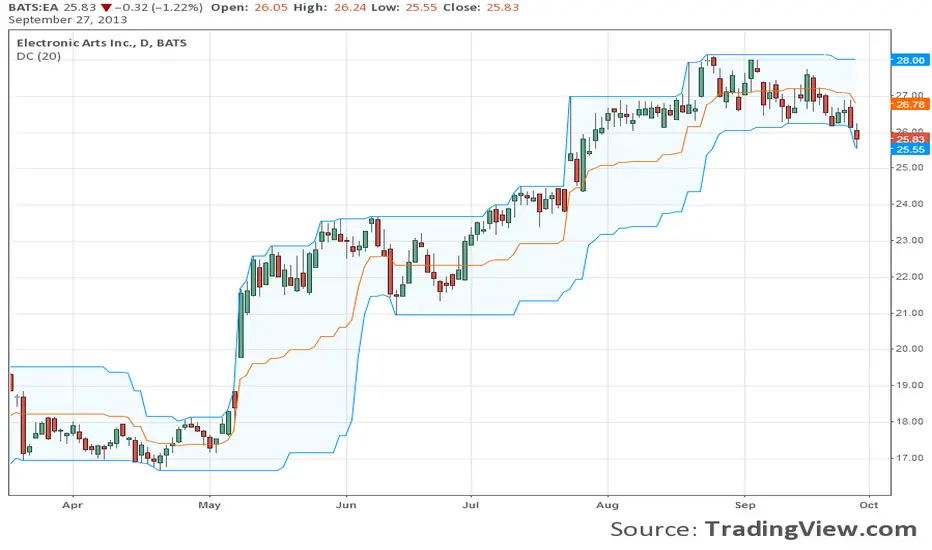Click the May label on time axis
Viewport: 932px width, 550px height.
[x=209, y=505]
